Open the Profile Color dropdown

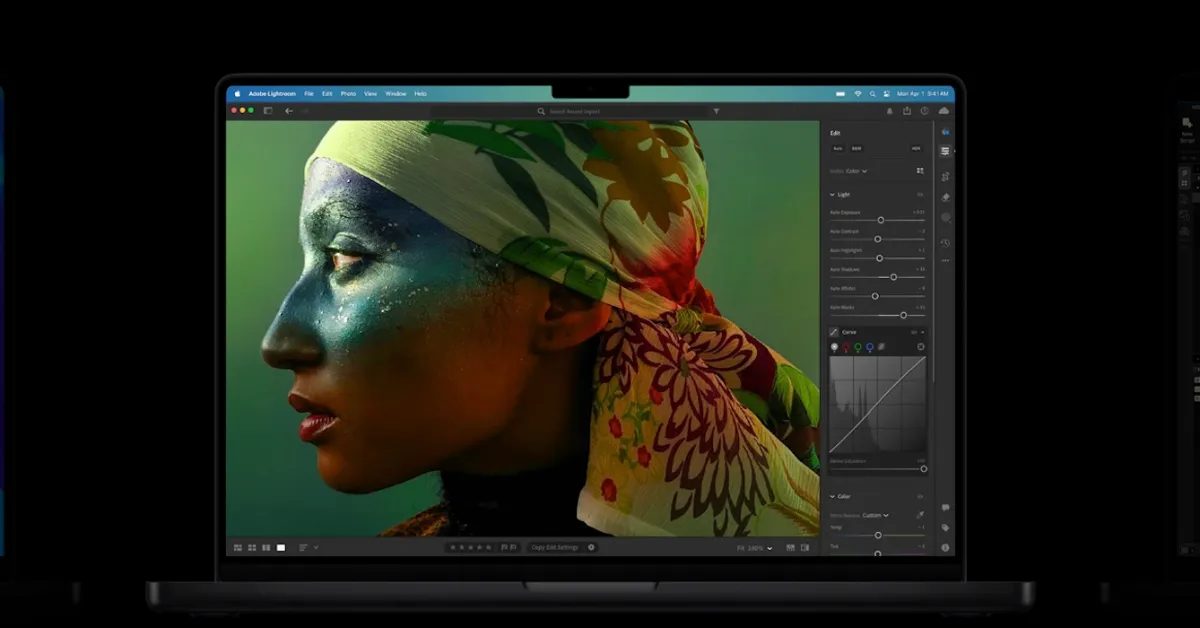click(x=856, y=171)
